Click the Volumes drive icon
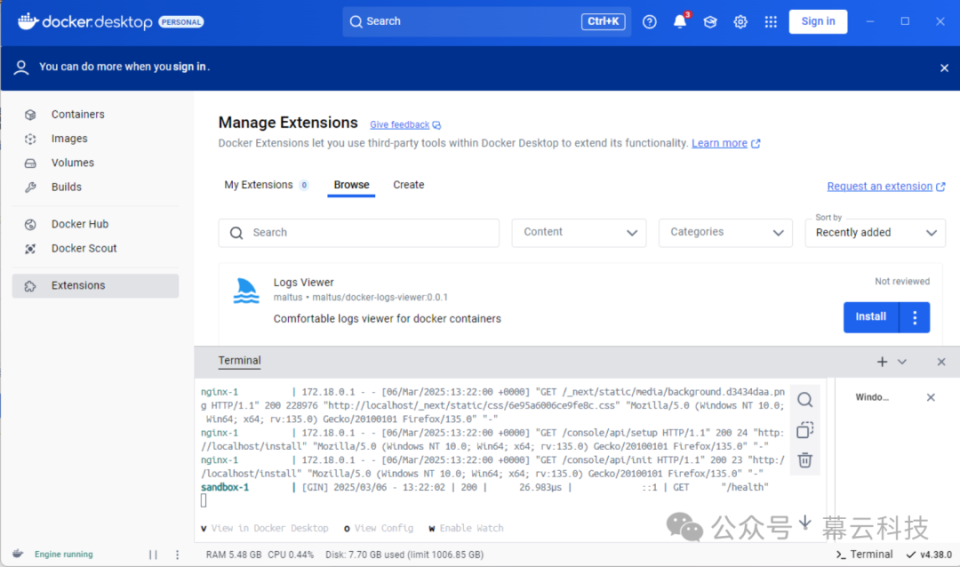 click(30, 163)
